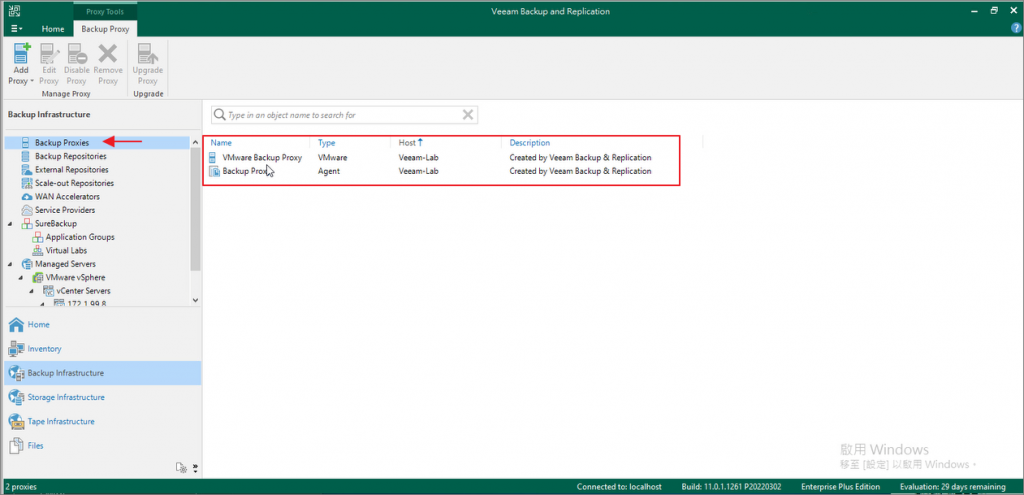Open the Inventory navigation view

[x=102, y=349]
